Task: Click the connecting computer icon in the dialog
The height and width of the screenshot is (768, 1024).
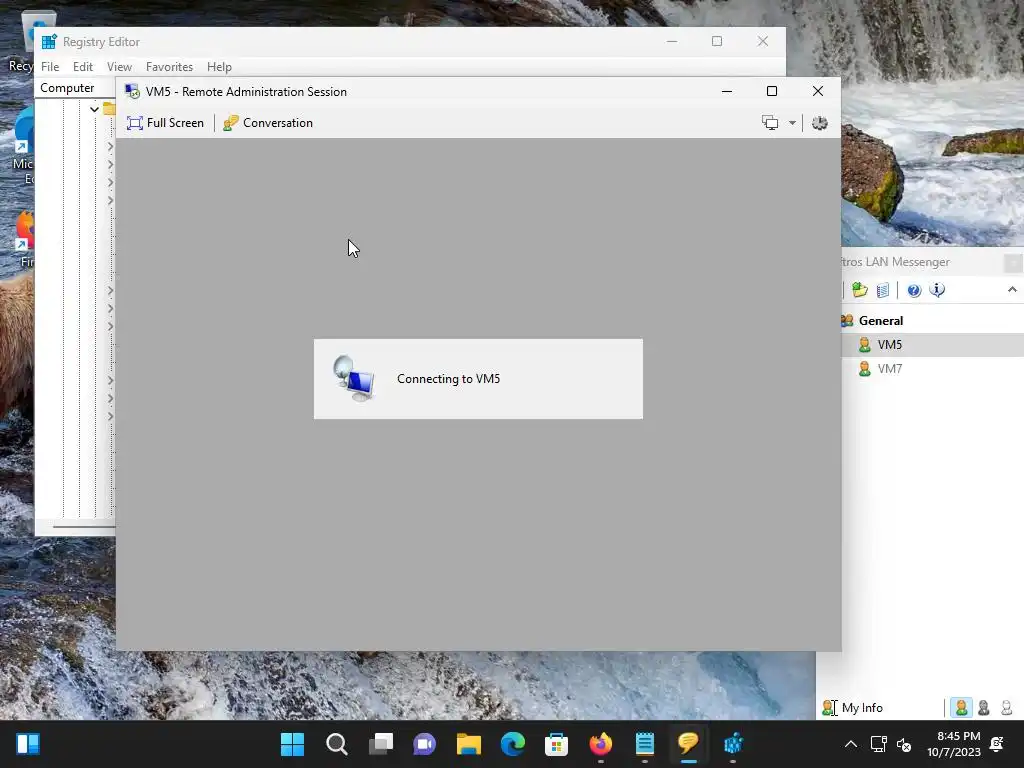Action: point(354,378)
